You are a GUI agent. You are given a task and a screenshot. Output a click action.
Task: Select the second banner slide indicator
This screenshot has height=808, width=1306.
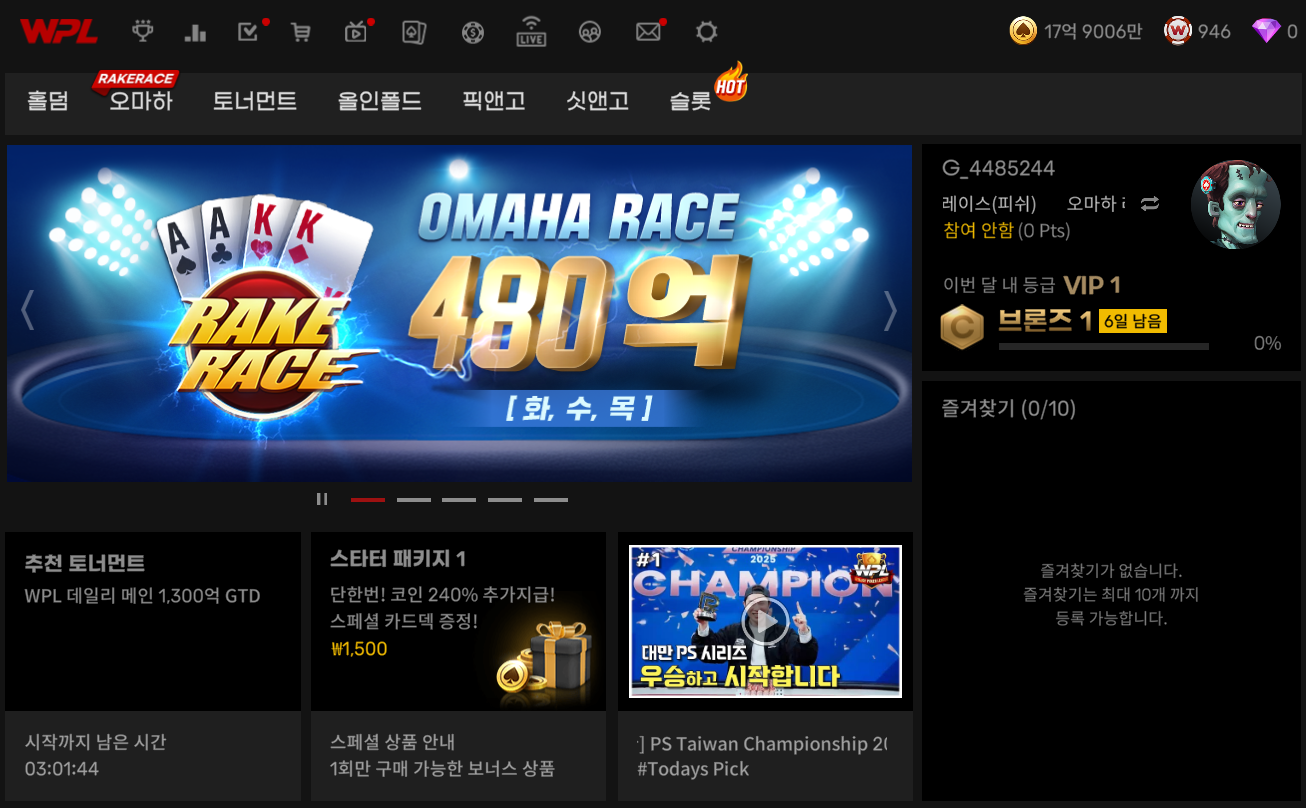point(413,499)
